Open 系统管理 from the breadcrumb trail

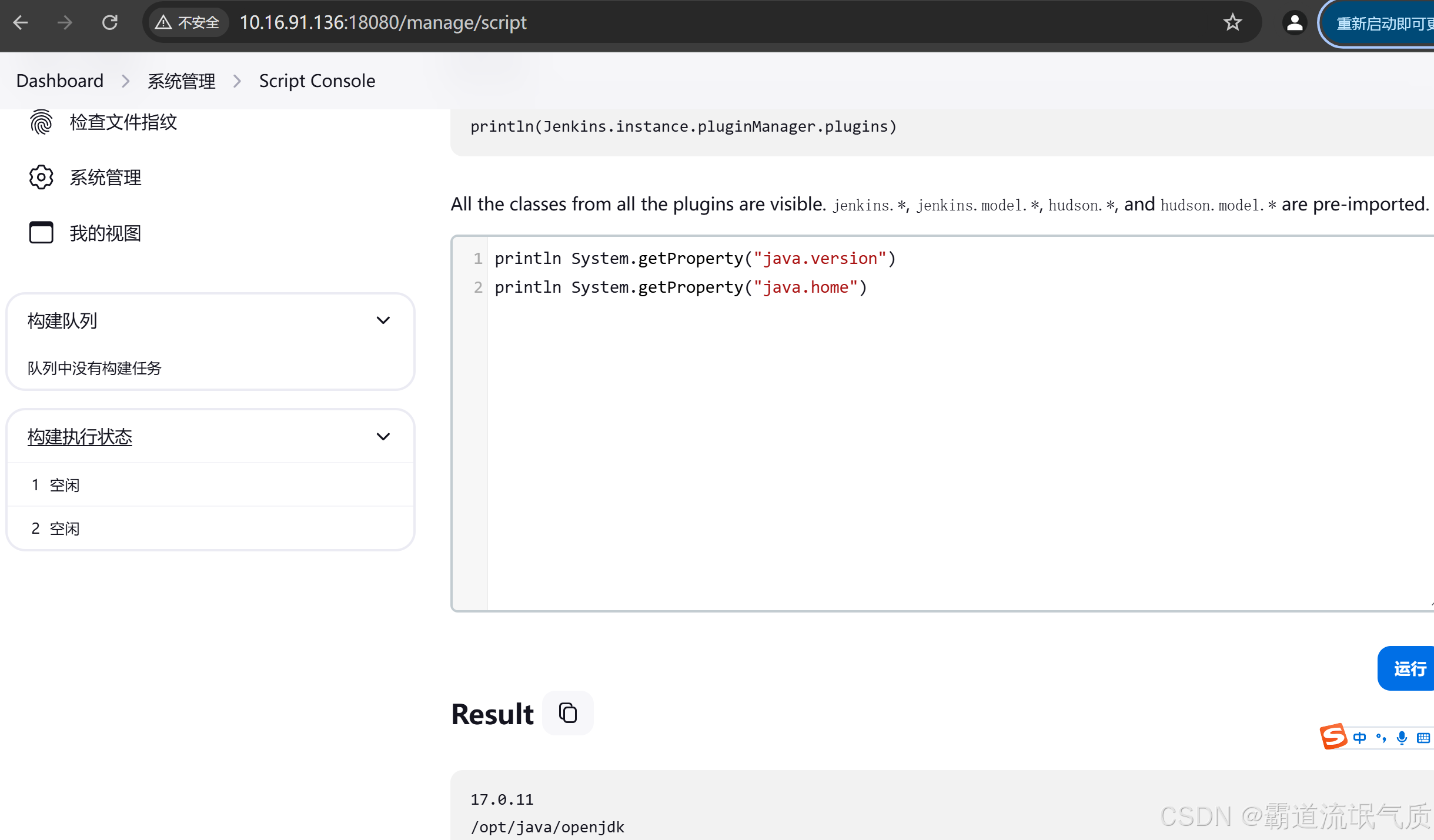click(x=181, y=81)
